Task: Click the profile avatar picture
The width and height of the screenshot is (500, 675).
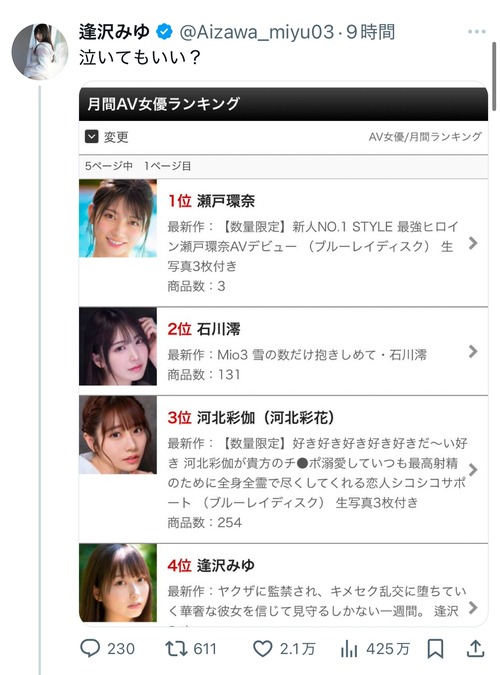Action: (x=40, y=52)
